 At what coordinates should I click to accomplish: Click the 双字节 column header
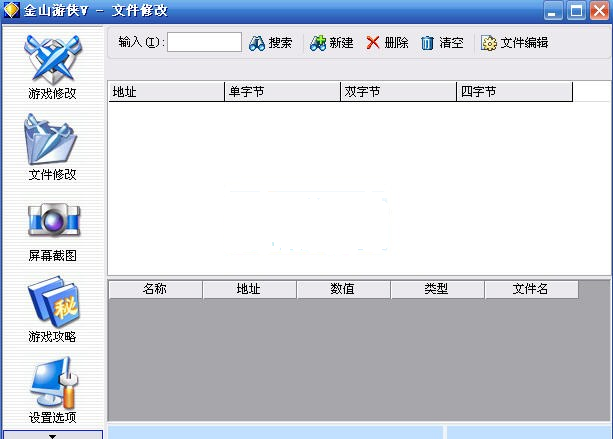(398, 92)
